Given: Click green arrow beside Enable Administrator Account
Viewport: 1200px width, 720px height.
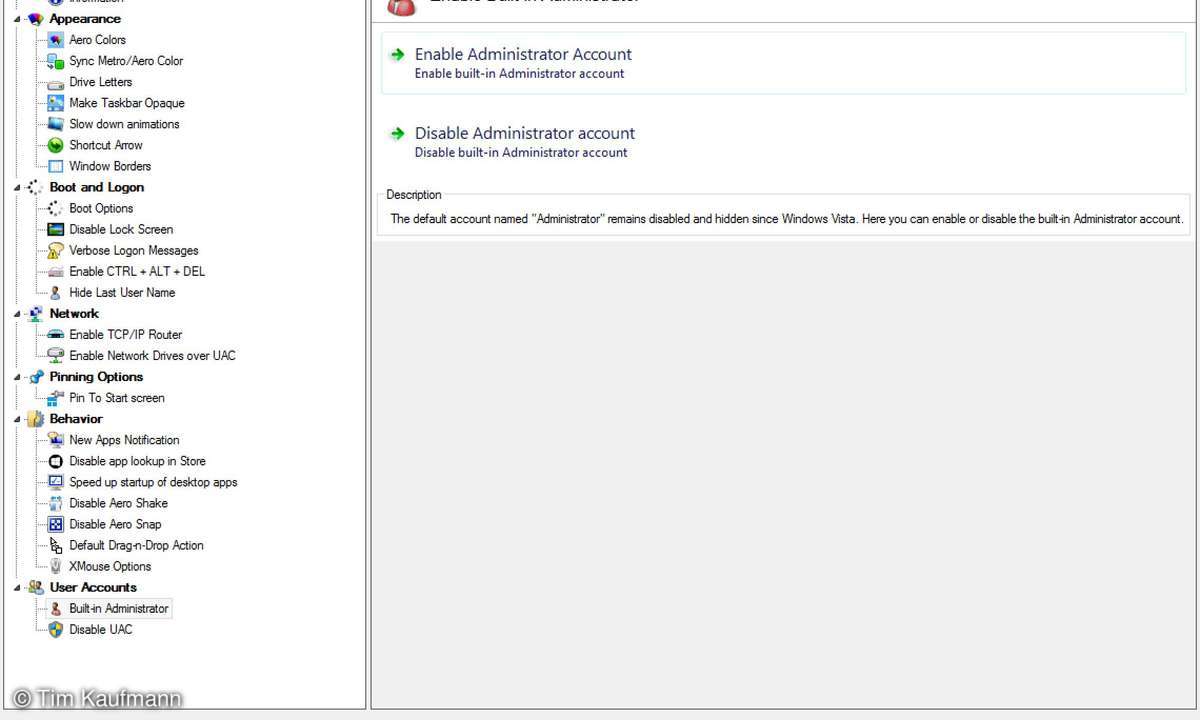Looking at the screenshot, I should coord(397,55).
